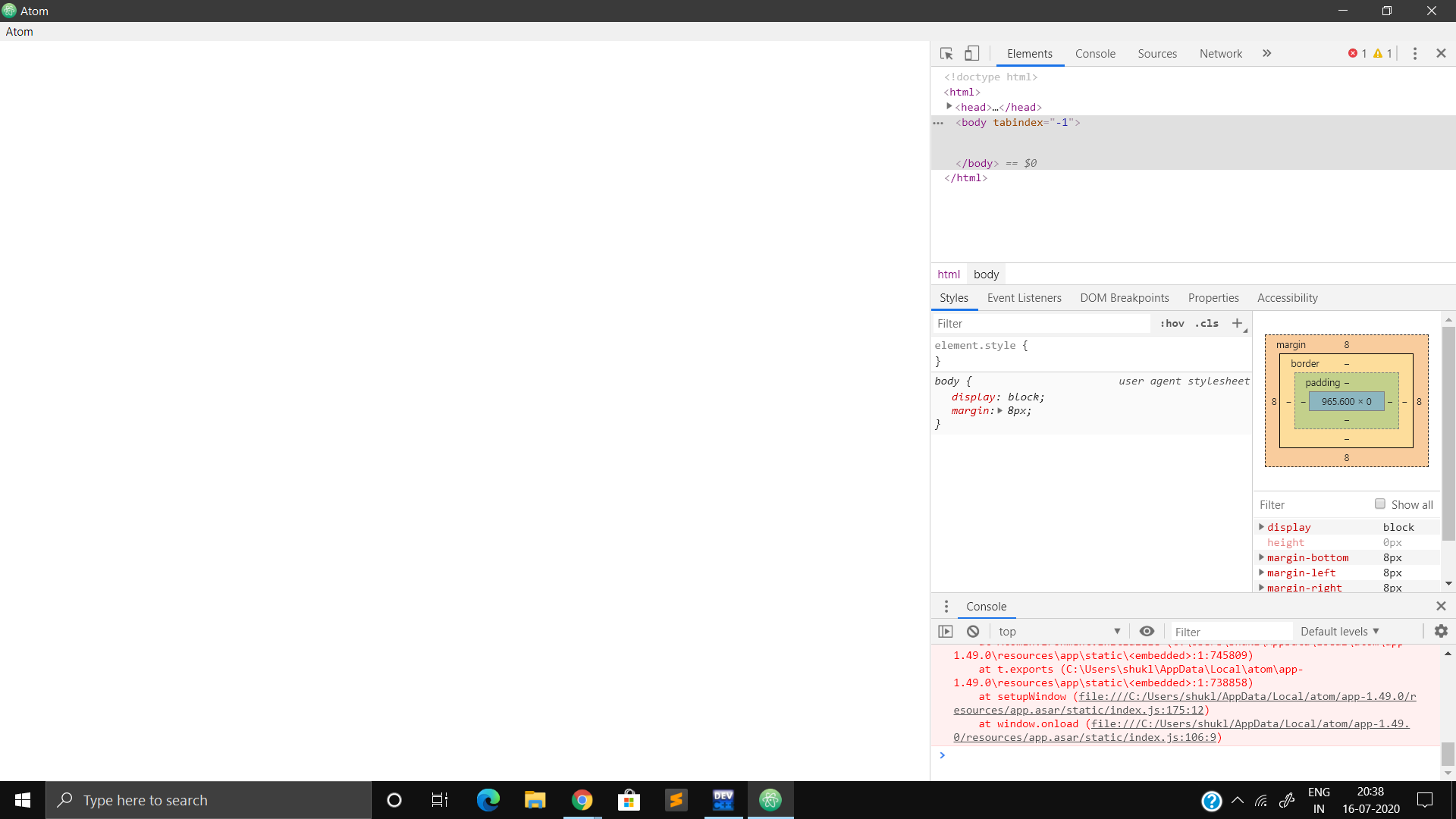The height and width of the screenshot is (819, 1456).
Task: Toggle the device toolbar icon
Action: 971,54
